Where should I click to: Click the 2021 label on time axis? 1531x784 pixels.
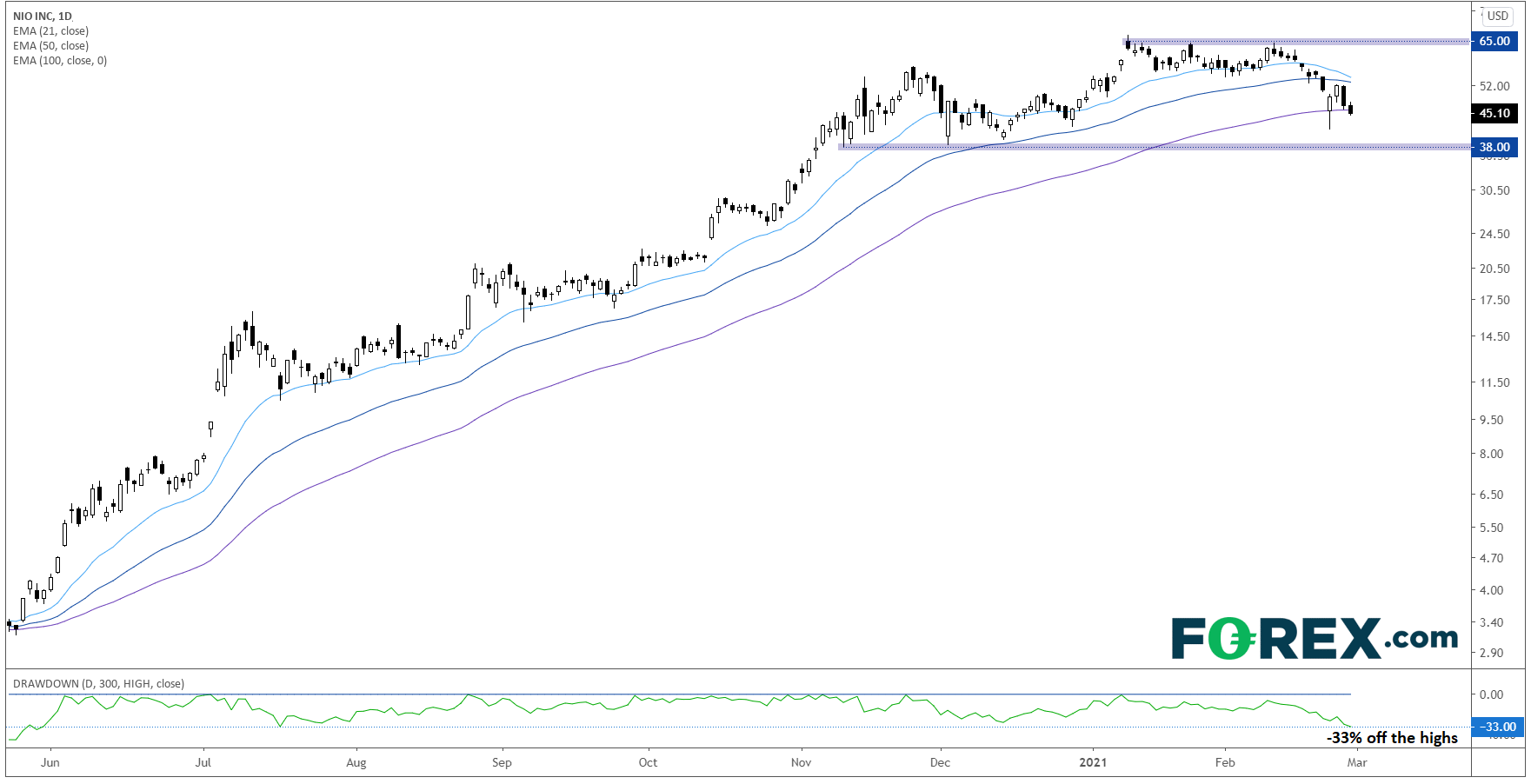(1093, 762)
